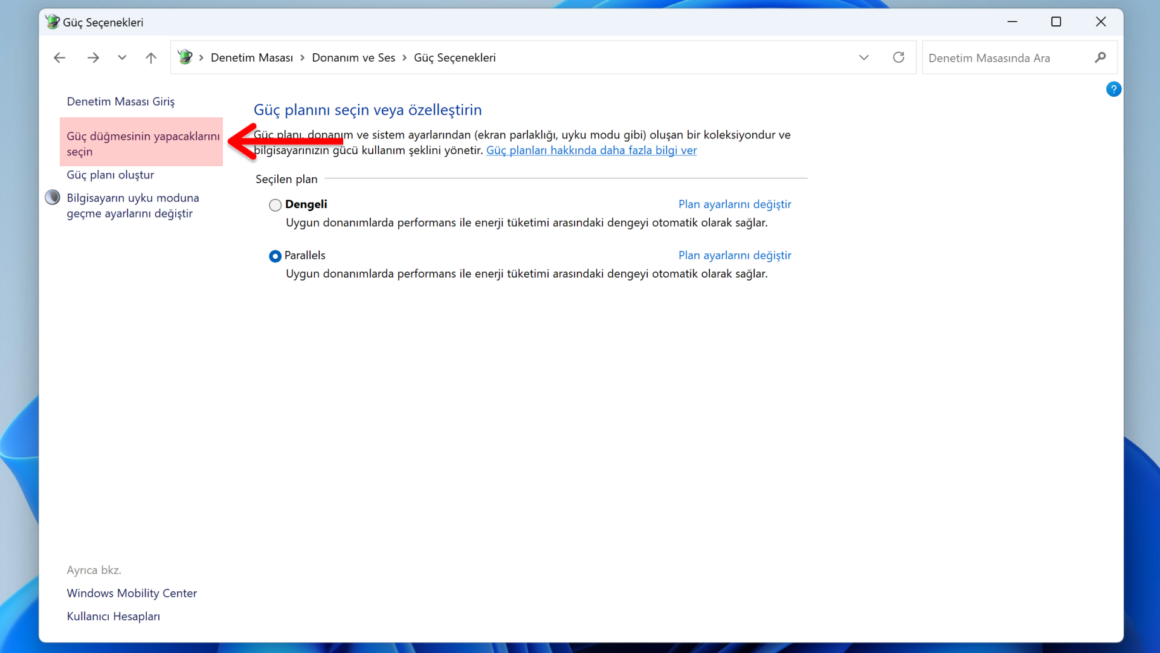1160x653 pixels.
Task: Open Bilgisayarın uyku moduna geçme ayarlarını değiştir
Action: (x=132, y=206)
